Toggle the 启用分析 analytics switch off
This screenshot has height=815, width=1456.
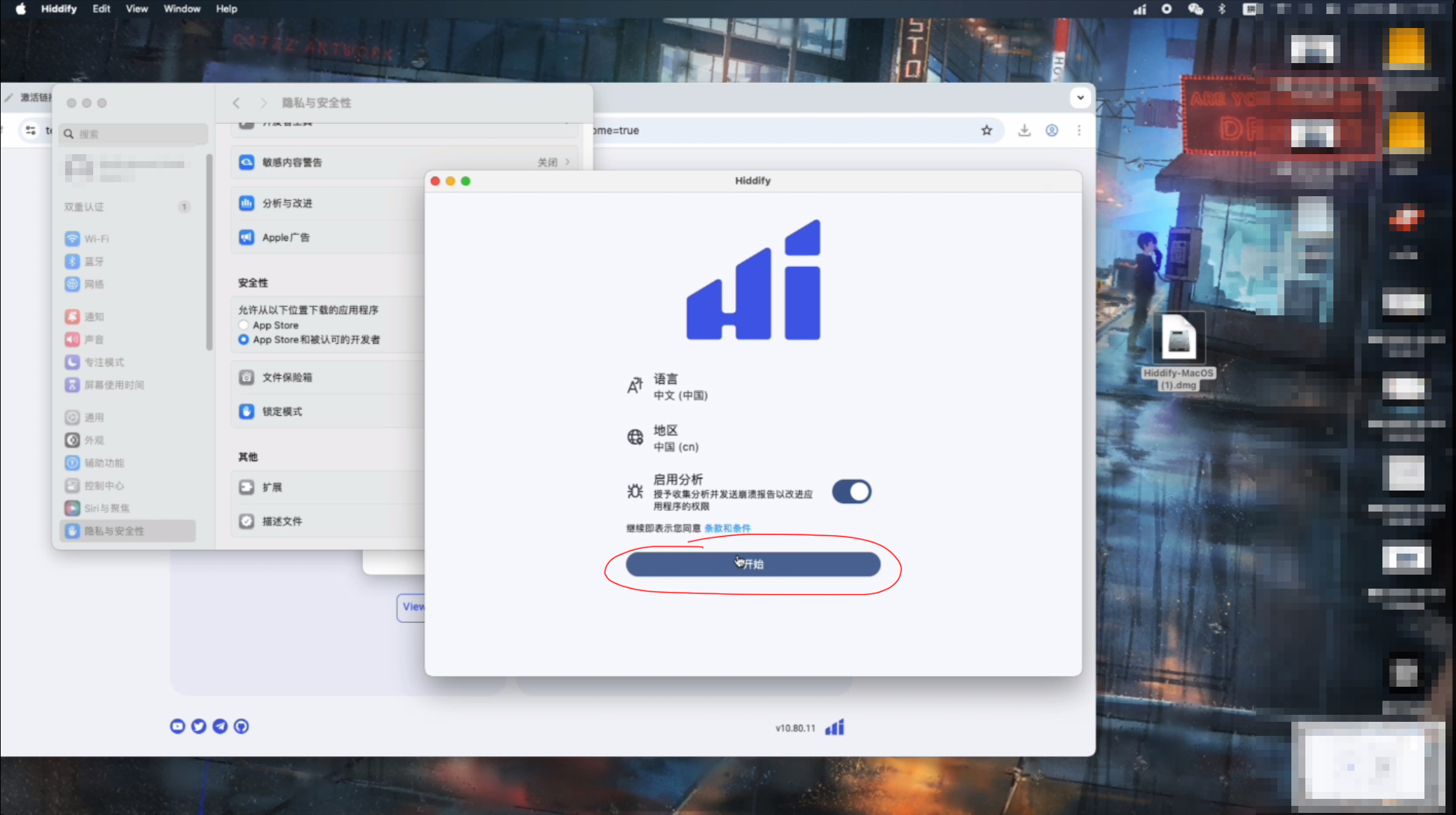point(851,491)
